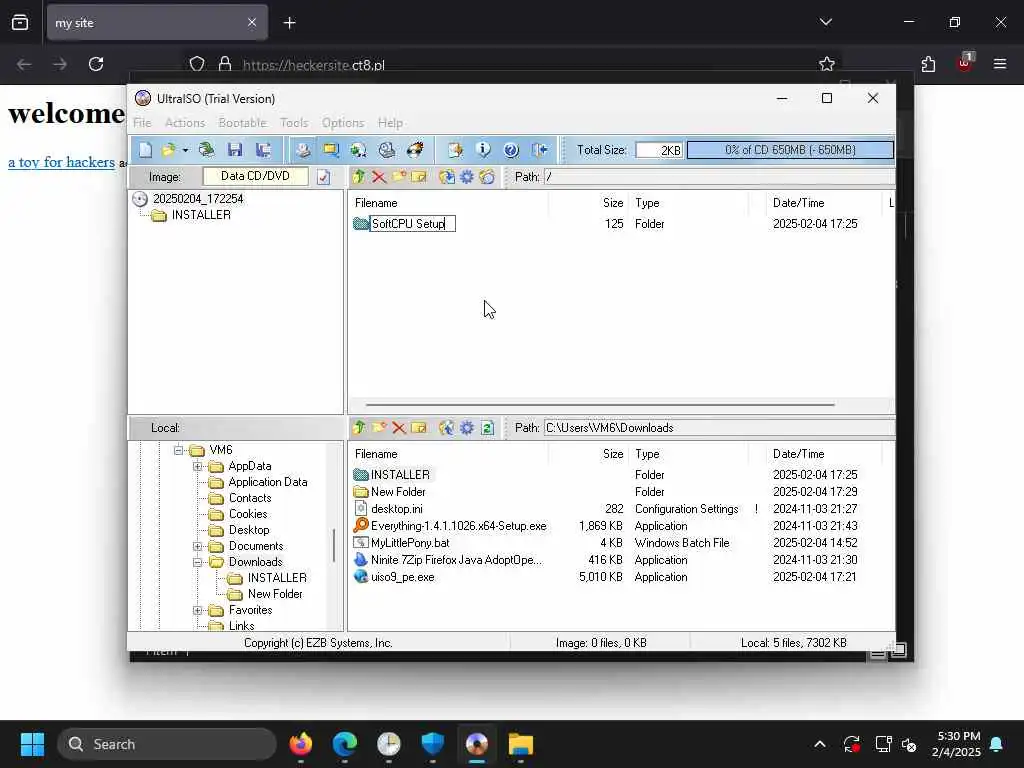Select the Desktop folder in Local tree
Screen dimensions: 1024x768
[249, 530]
